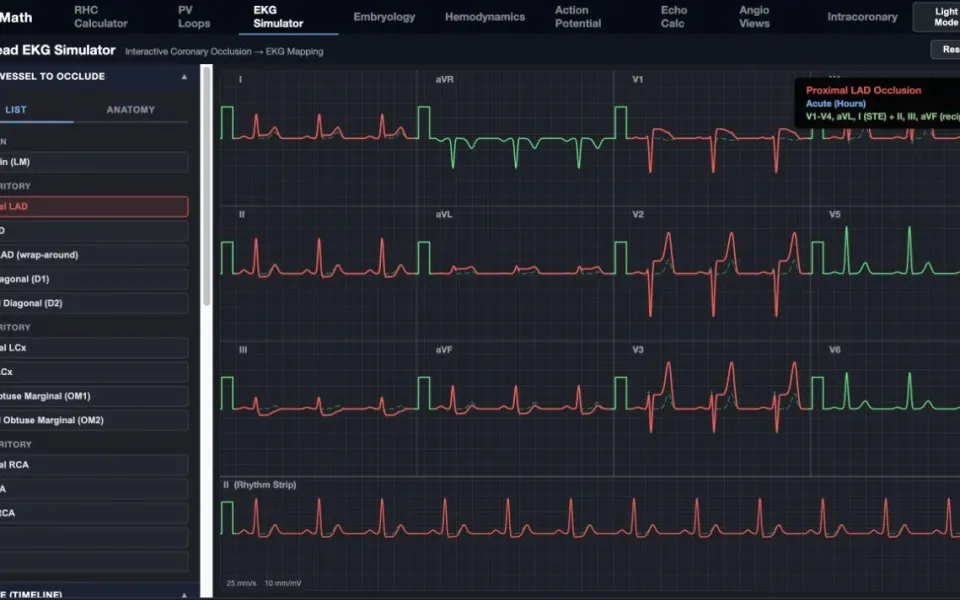Viewport: 960px width, 600px height.
Task: Open the Angio Views tab
Action: [754, 17]
